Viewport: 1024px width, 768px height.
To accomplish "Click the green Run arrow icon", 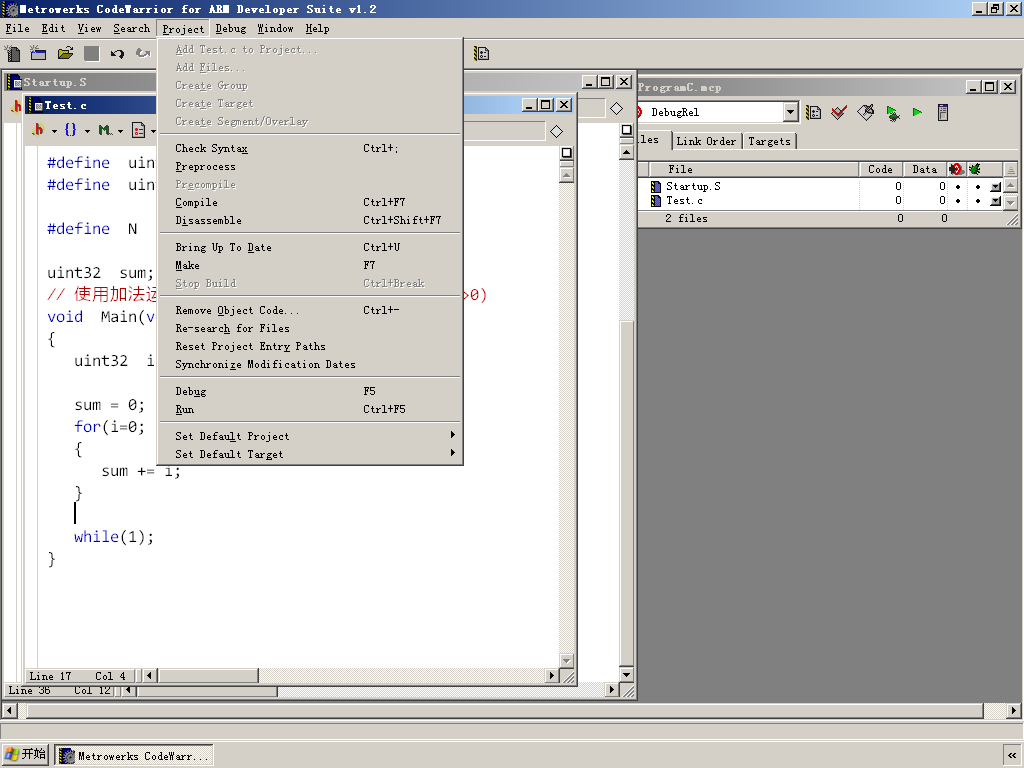I will pos(917,112).
